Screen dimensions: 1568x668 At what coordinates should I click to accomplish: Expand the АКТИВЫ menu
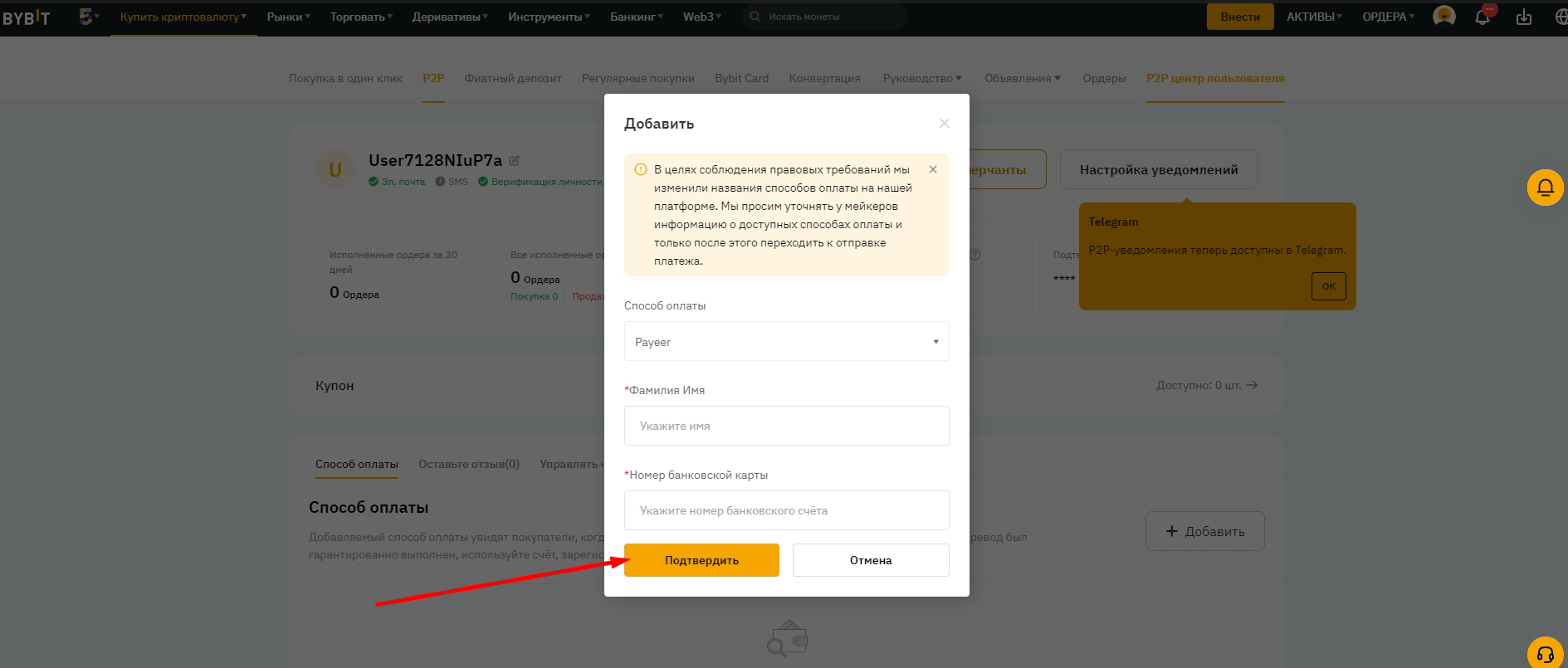[x=1314, y=17]
